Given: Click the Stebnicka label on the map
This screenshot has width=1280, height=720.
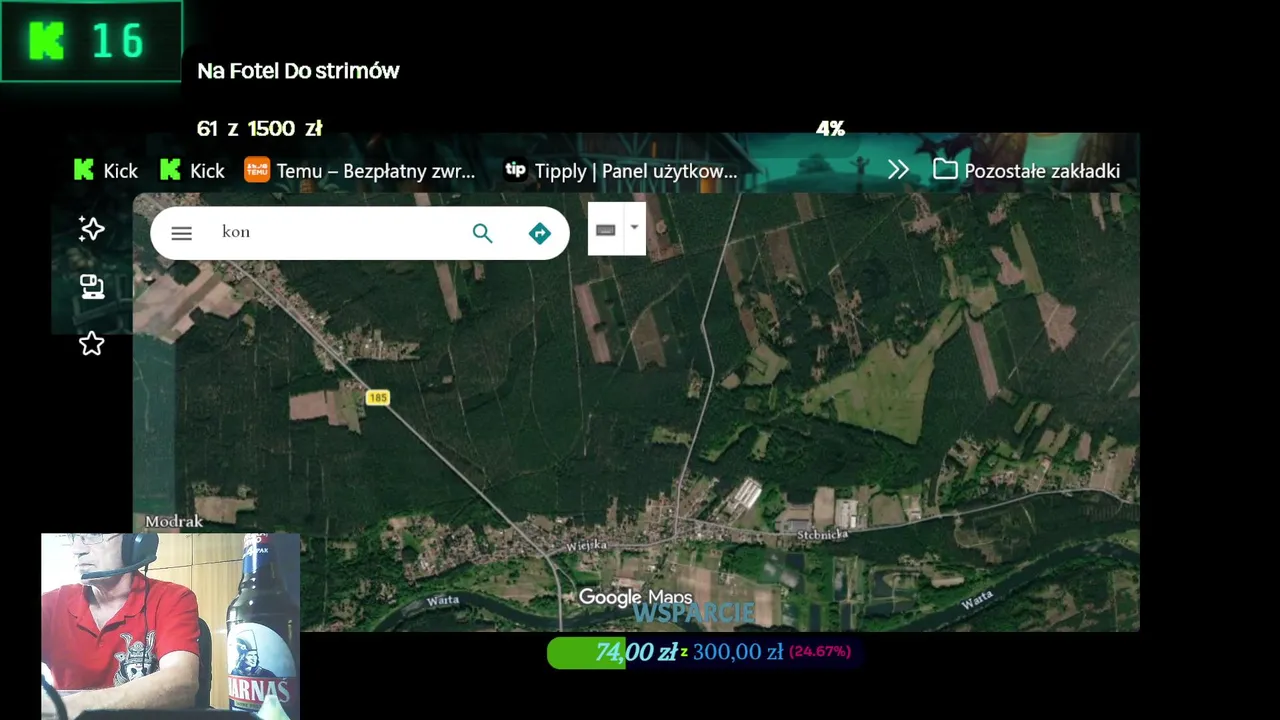Looking at the screenshot, I should (823, 535).
